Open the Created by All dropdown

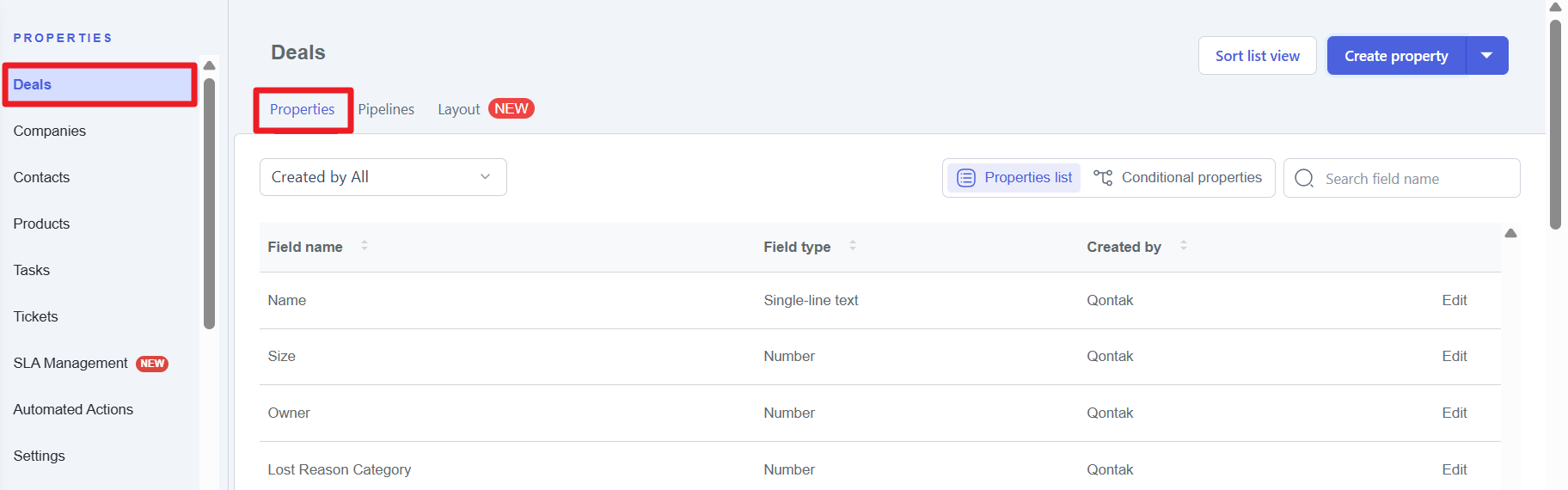(x=383, y=177)
